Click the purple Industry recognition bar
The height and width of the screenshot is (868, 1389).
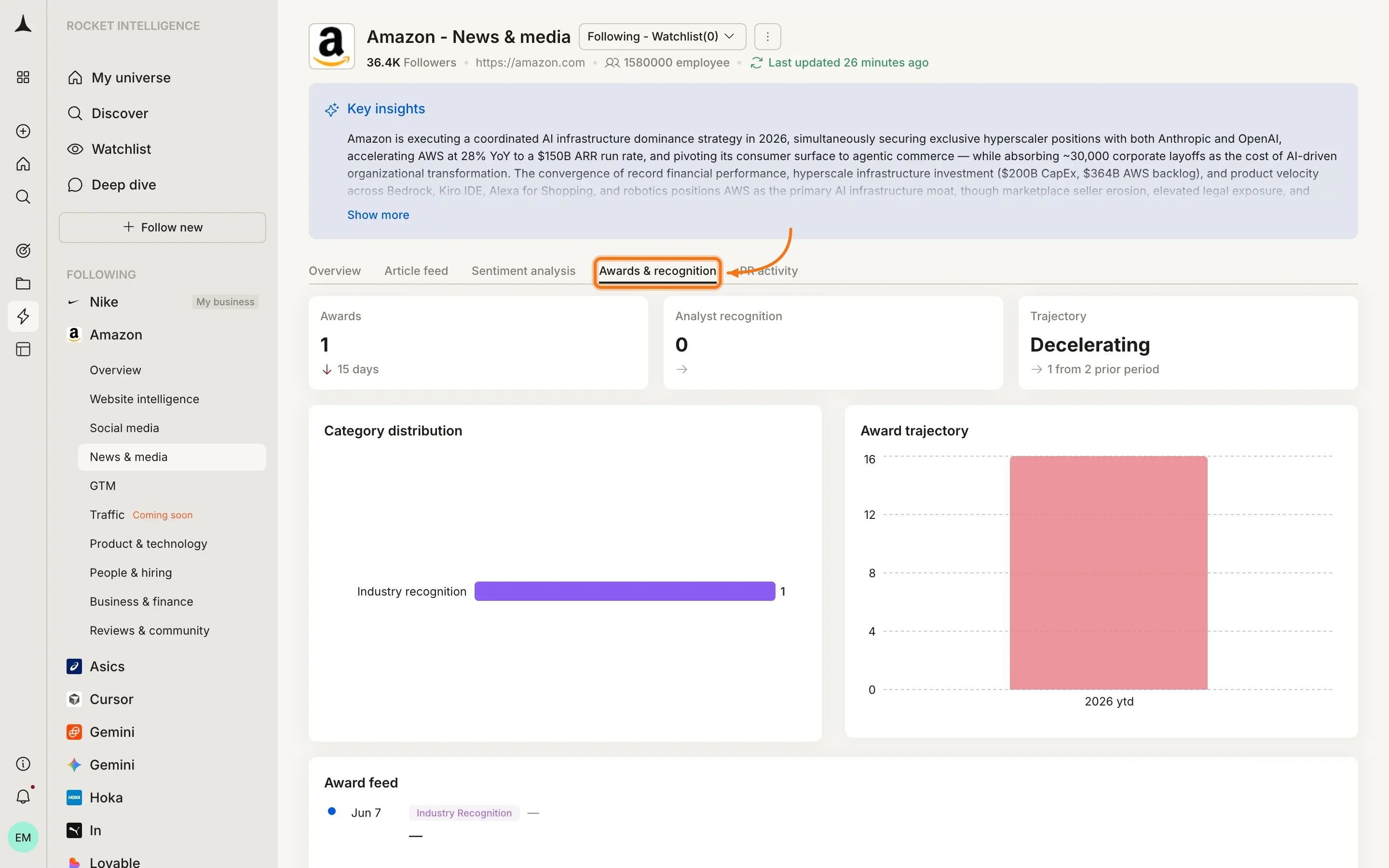click(x=625, y=591)
